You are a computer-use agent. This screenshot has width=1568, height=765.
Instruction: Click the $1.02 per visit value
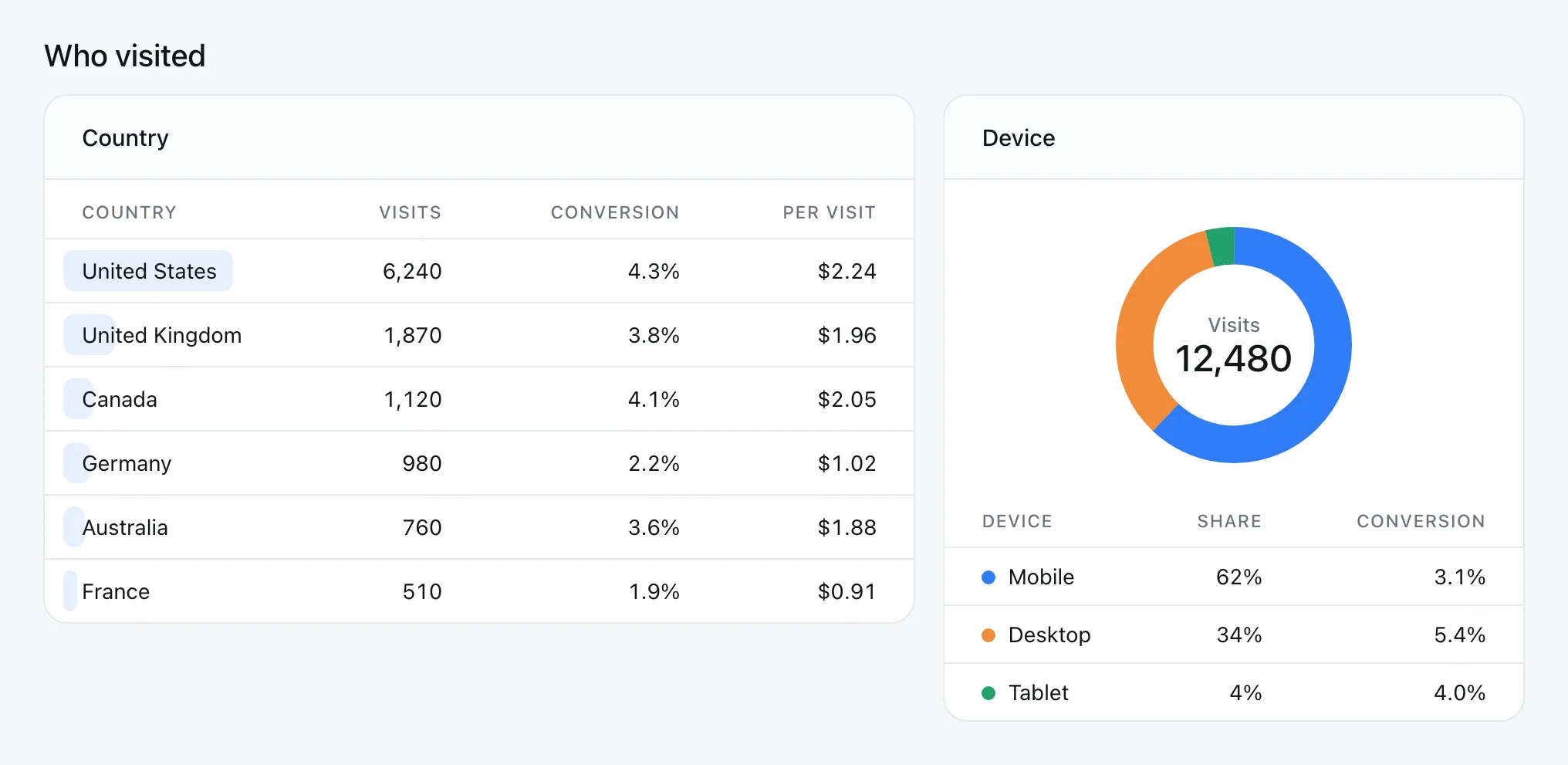847,463
